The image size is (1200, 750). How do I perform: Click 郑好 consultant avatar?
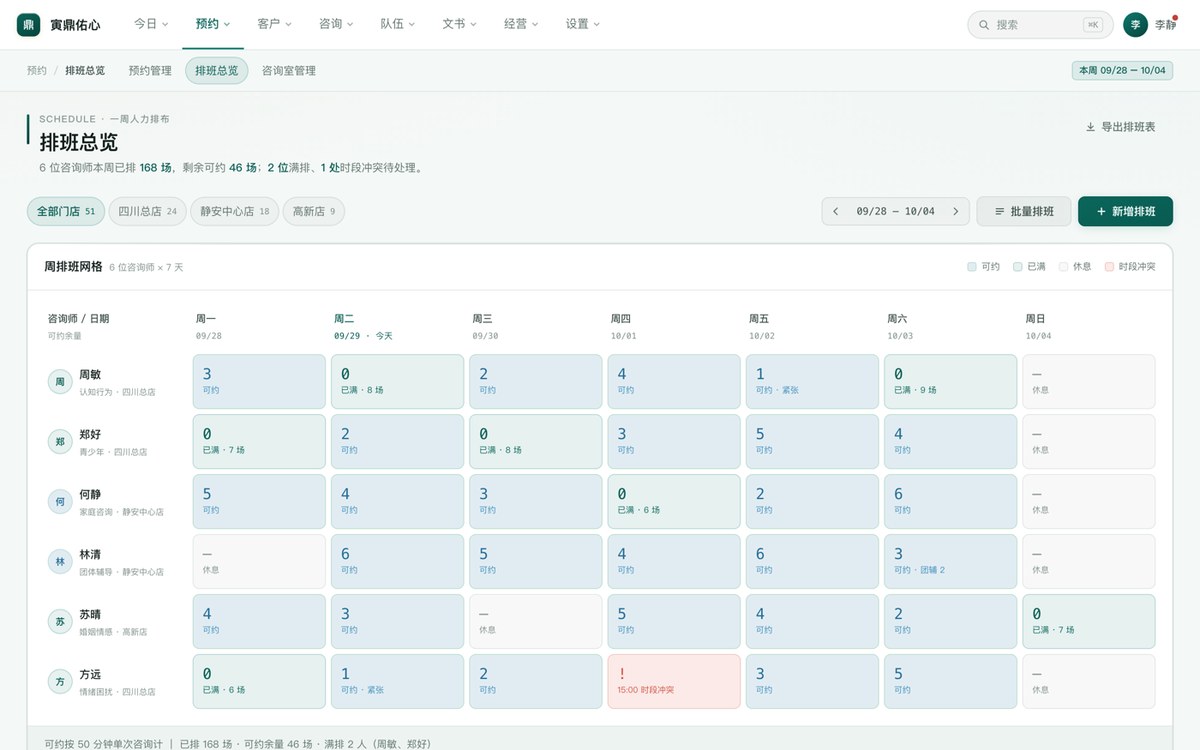60,441
